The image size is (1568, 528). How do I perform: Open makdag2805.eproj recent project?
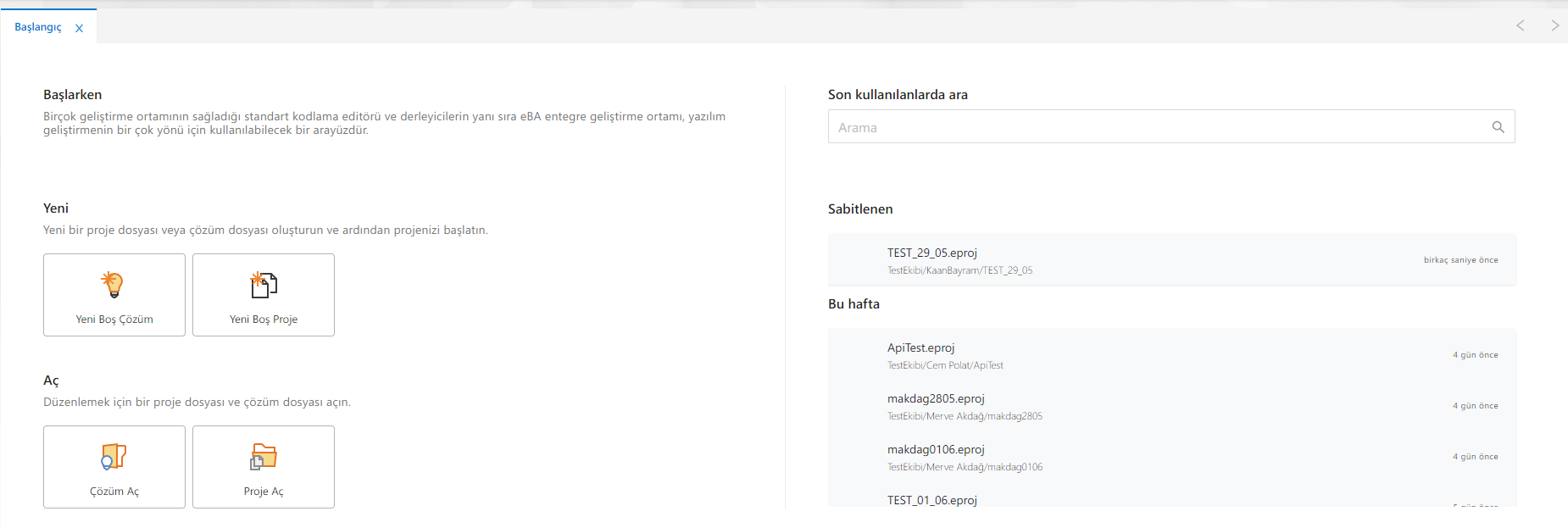click(x=1172, y=407)
